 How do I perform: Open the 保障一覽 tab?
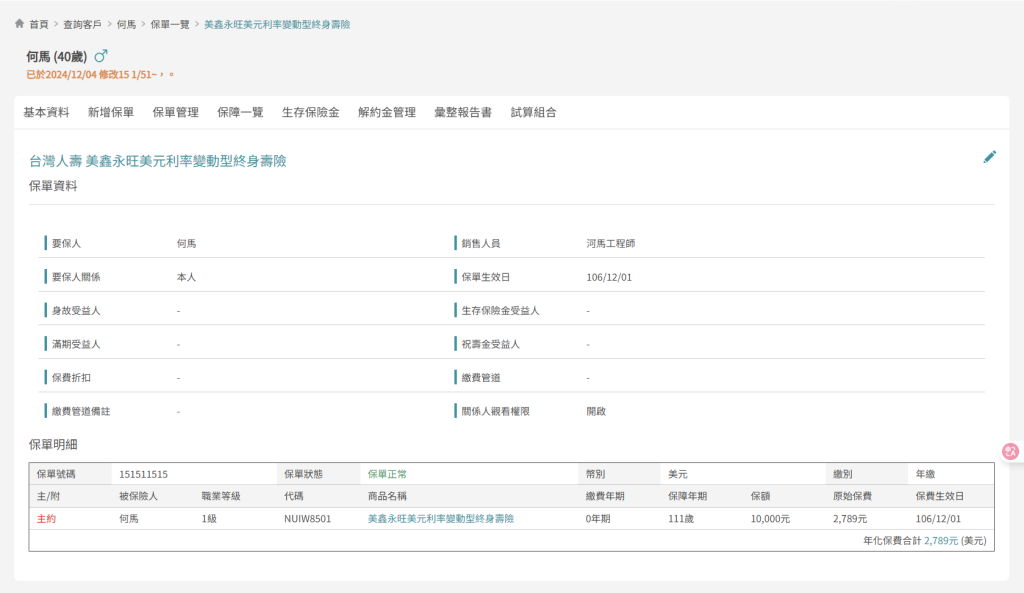240,113
